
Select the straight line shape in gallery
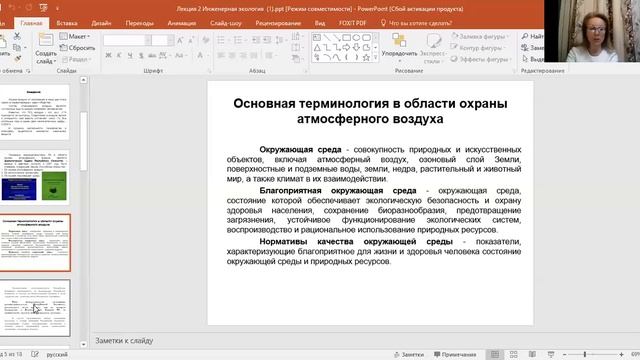click(327, 38)
